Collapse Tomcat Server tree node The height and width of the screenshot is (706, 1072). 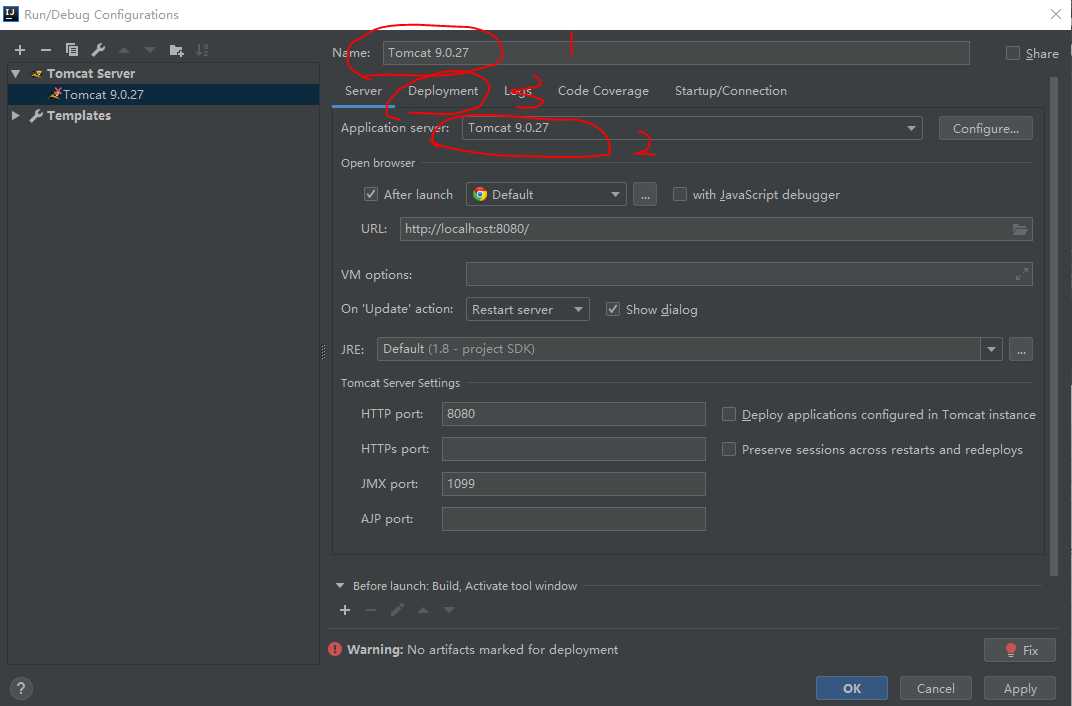(16, 73)
